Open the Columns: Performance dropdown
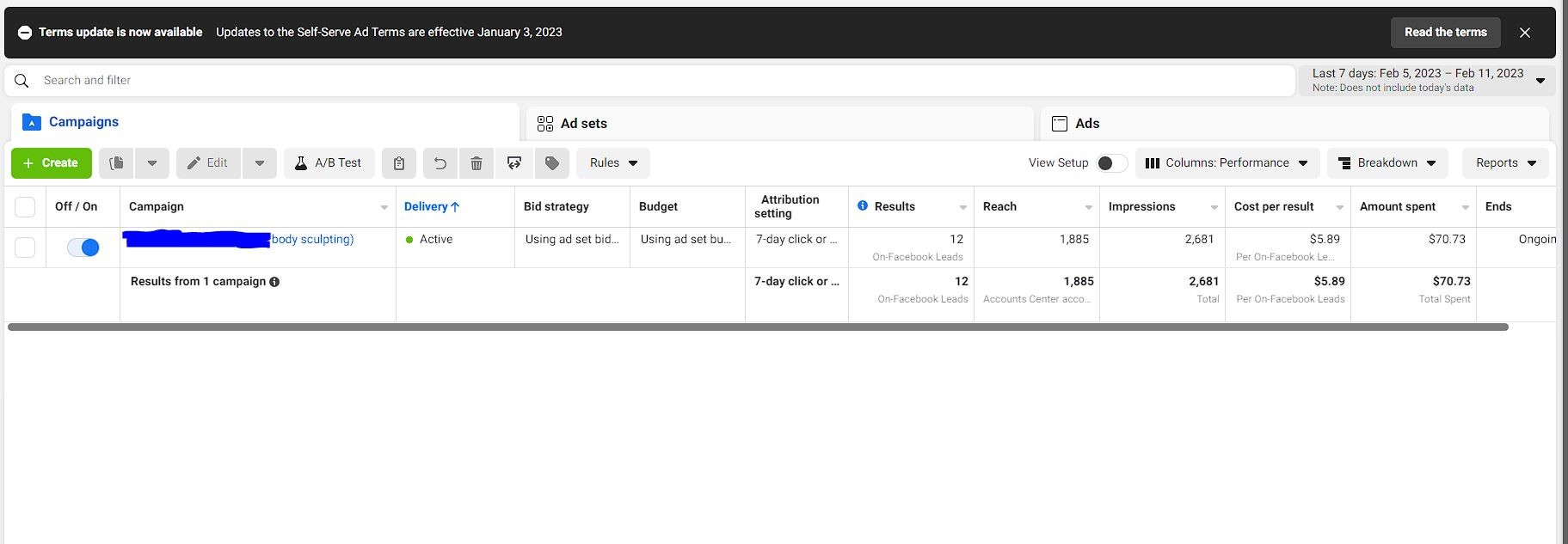This screenshot has width=1568, height=544. tap(1226, 163)
